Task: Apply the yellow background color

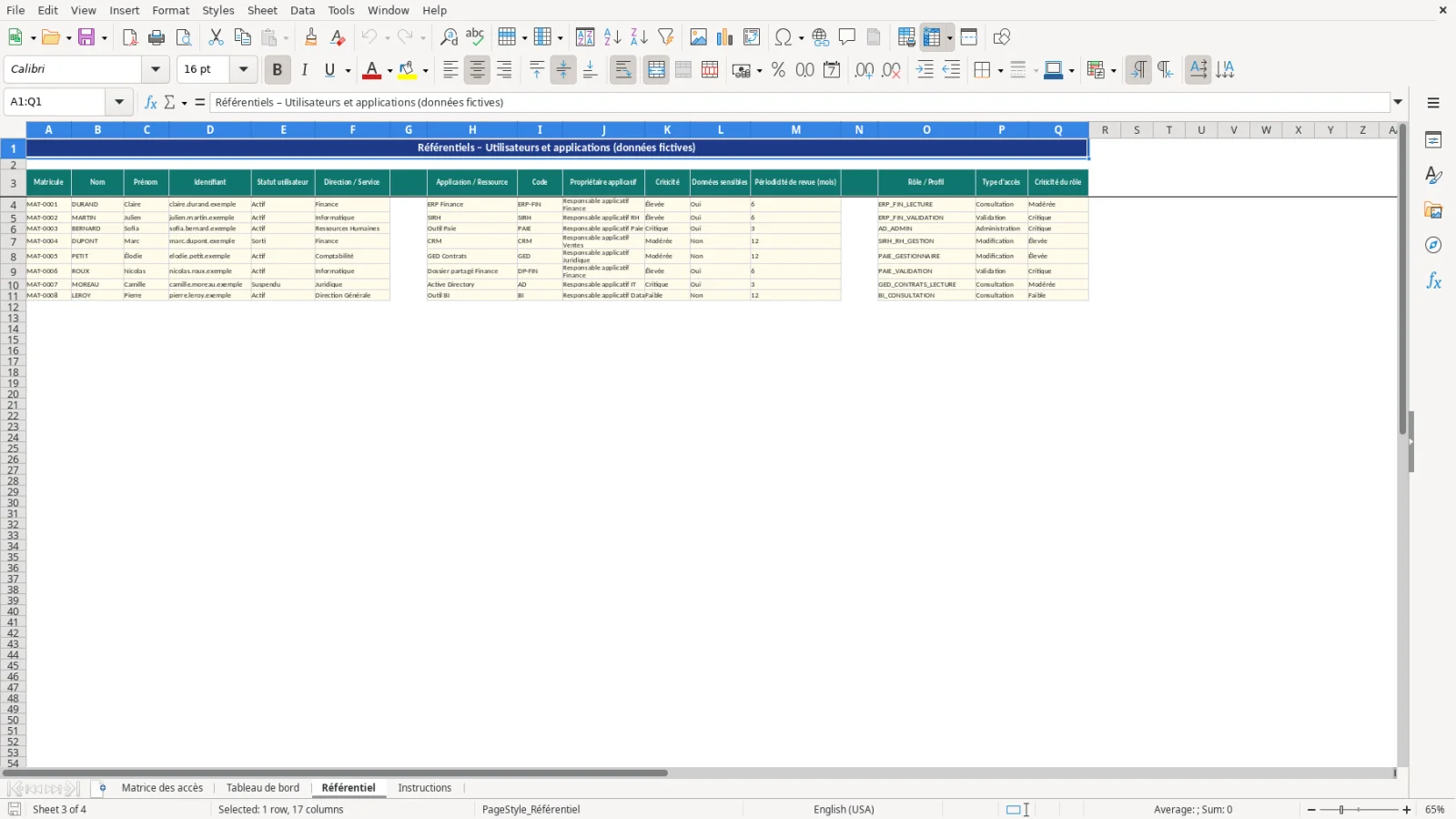Action: [x=407, y=70]
